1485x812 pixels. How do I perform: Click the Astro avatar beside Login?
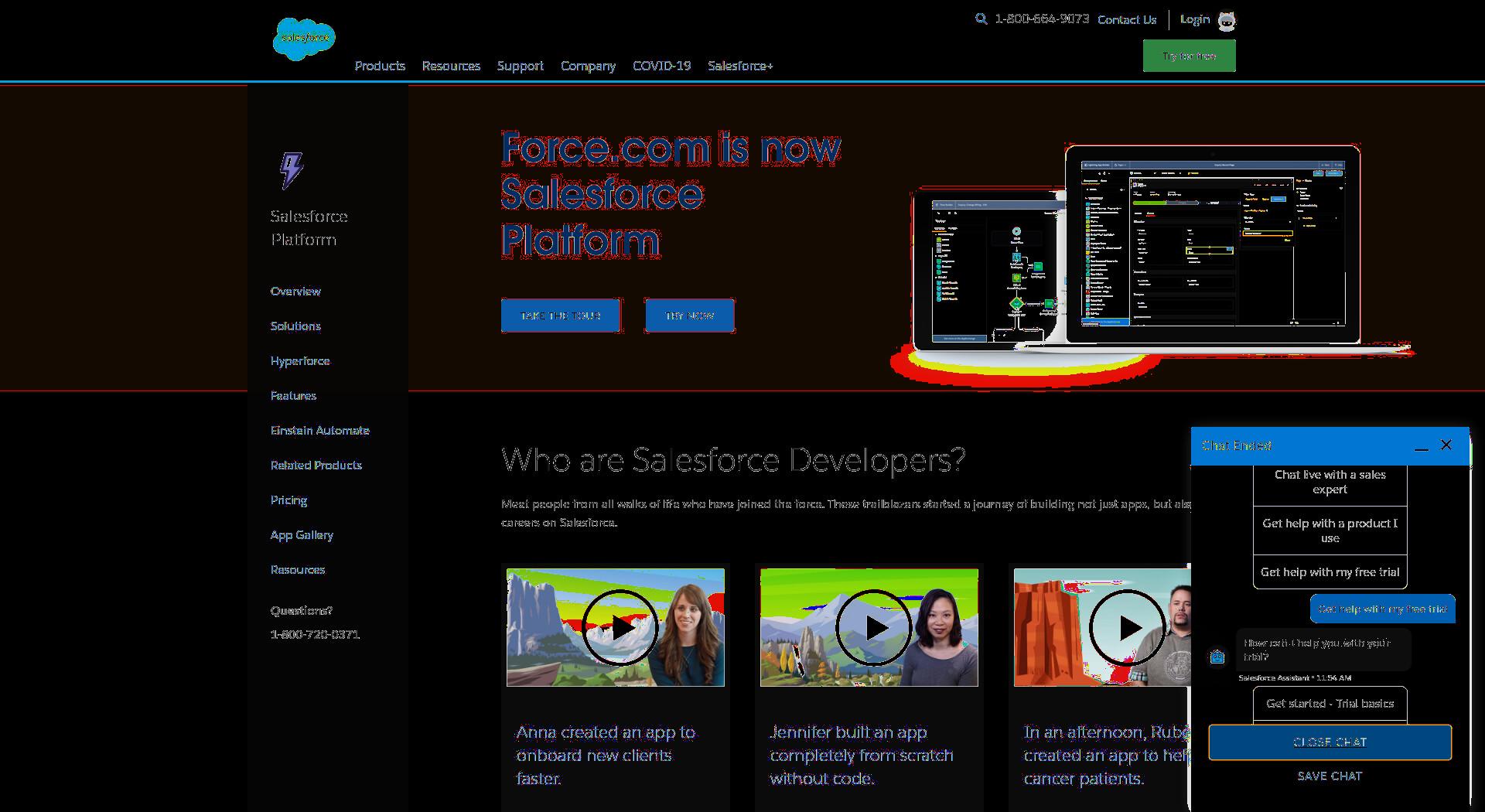coord(1227,21)
